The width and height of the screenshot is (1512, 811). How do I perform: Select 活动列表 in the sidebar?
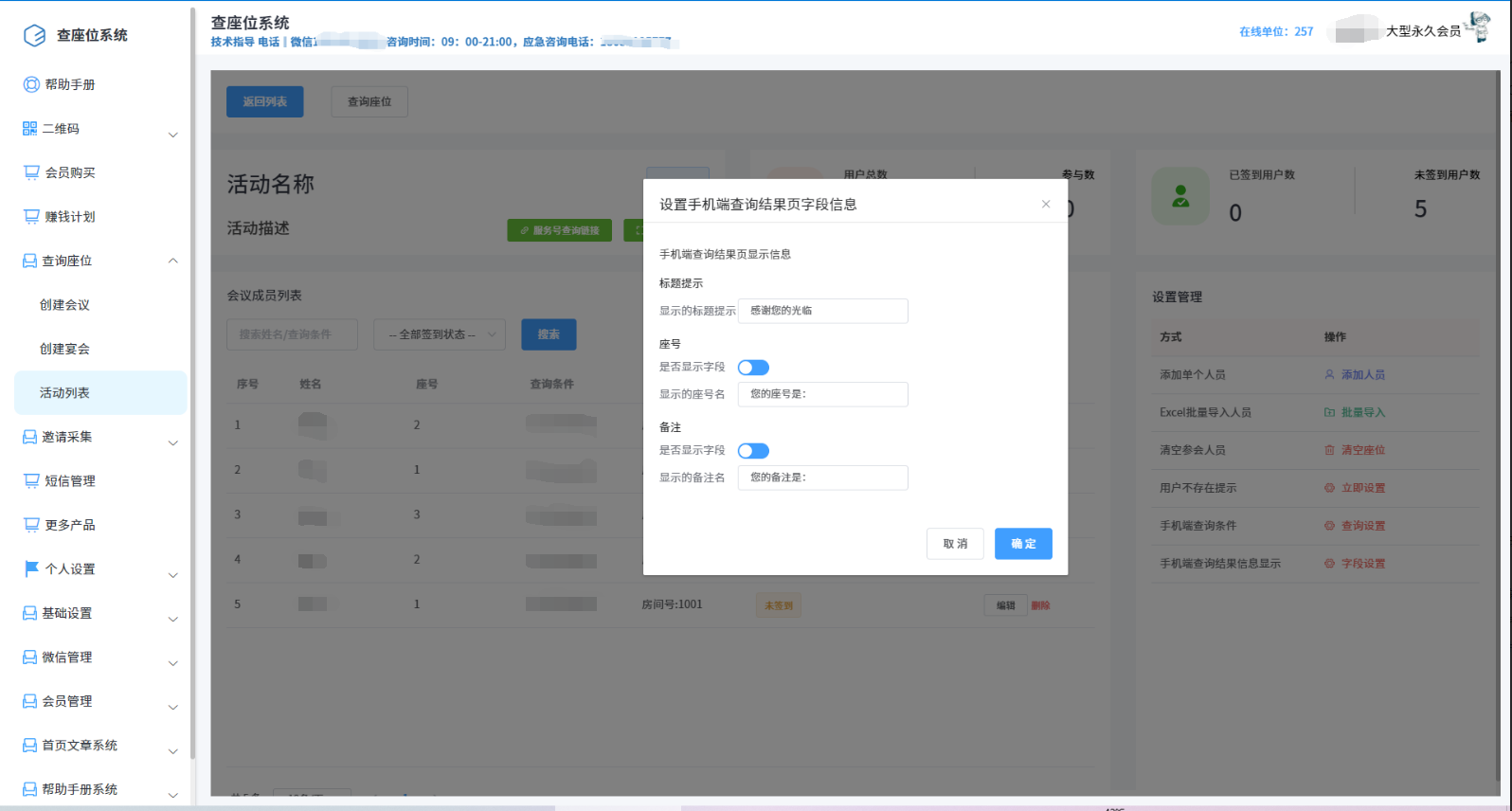[64, 392]
